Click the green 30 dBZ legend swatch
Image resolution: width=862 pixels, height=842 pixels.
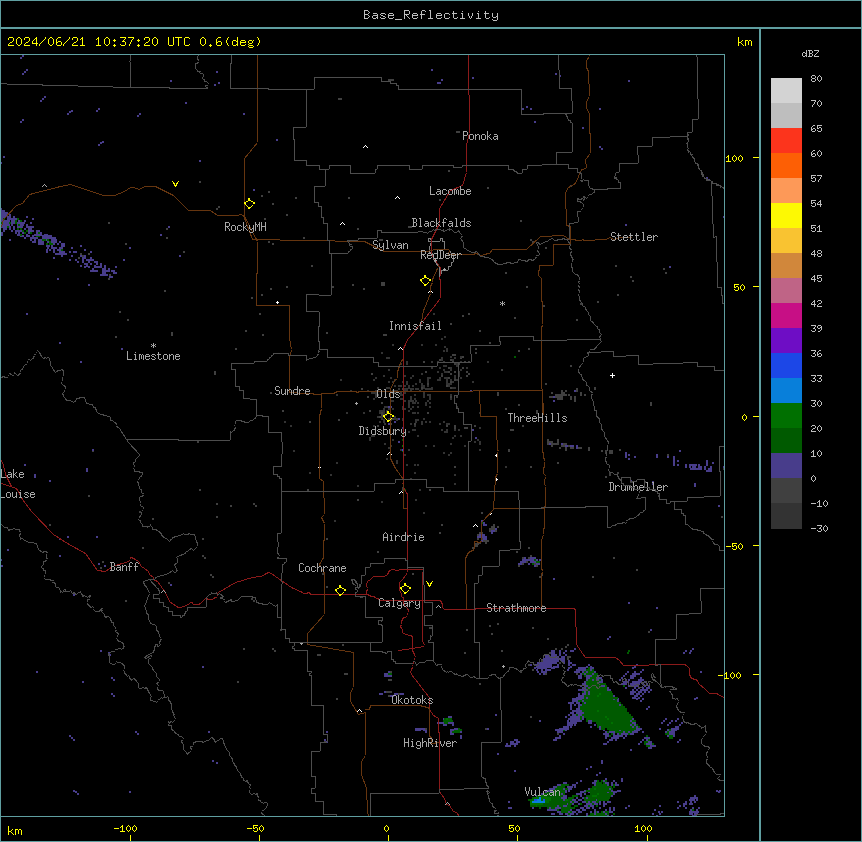click(786, 416)
